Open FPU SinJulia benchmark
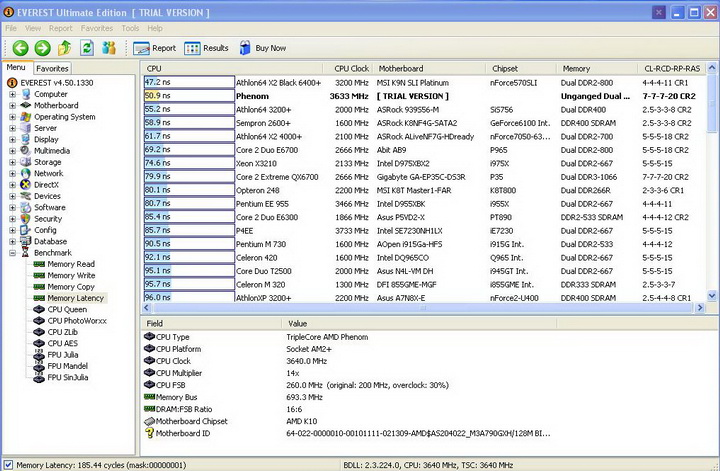 click(61, 377)
